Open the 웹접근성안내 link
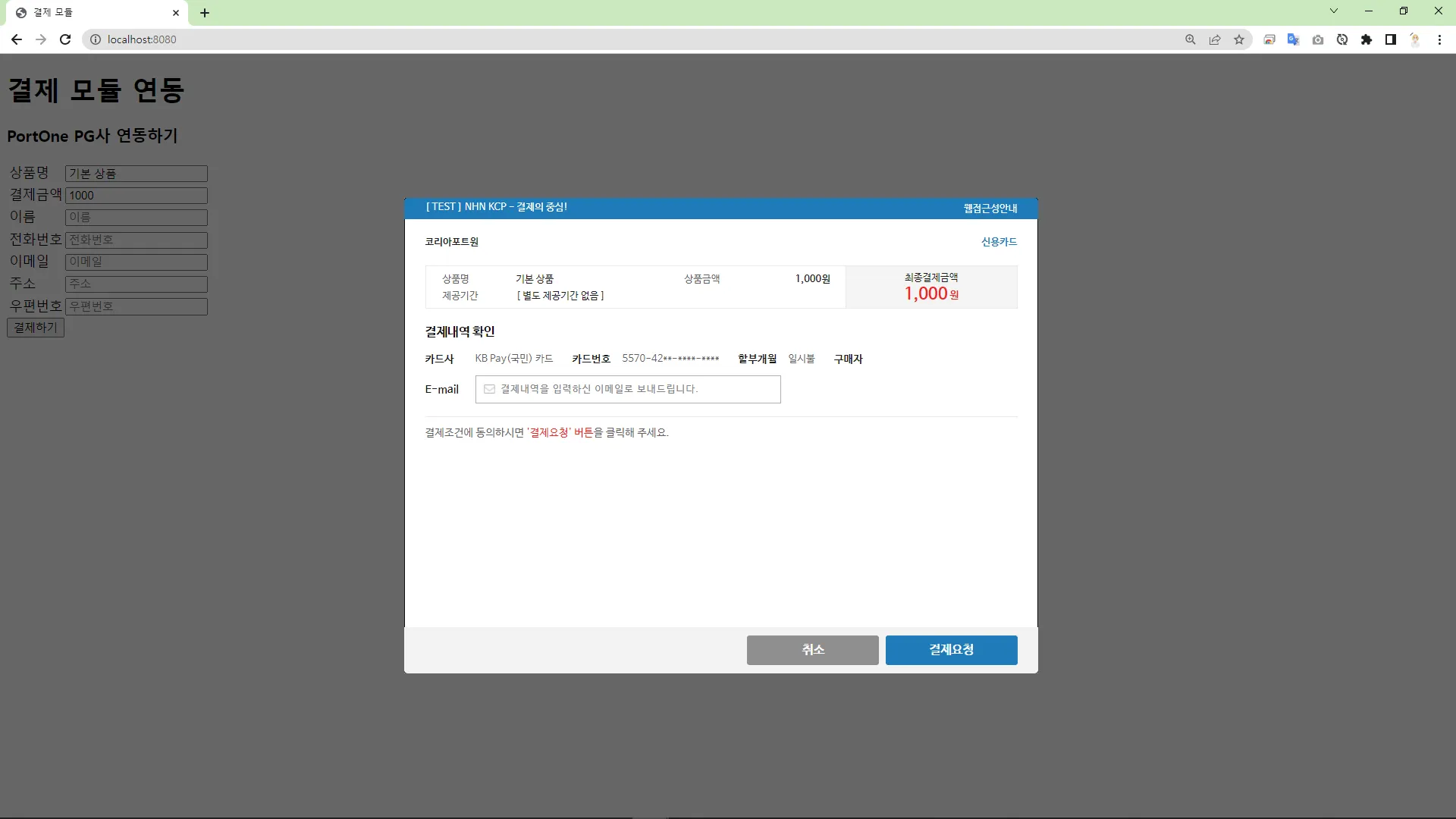Screen dimensions: 1456x819 (990, 209)
